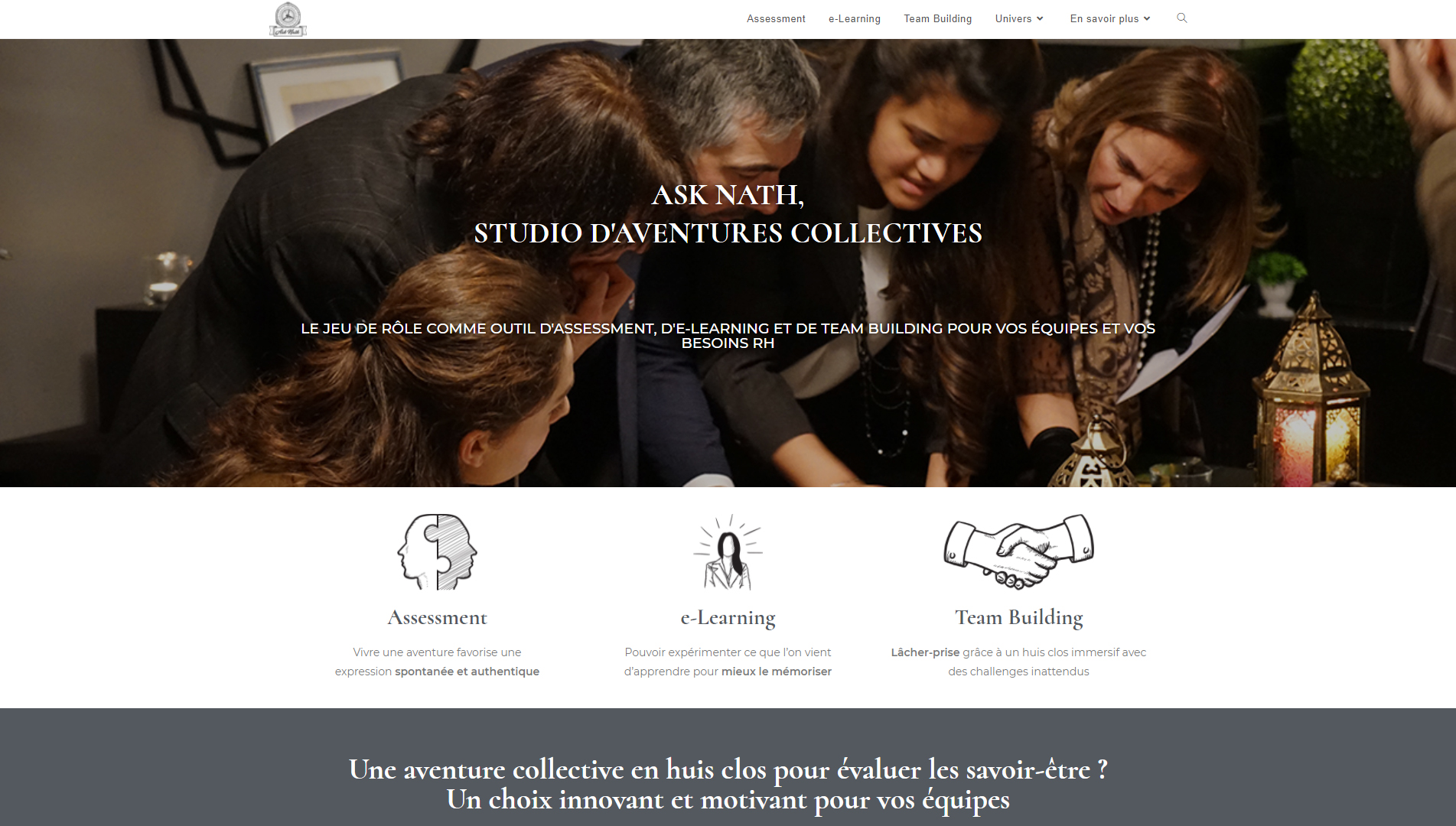1456x826 pixels.
Task: Click the hero title Ask Nath
Action: tap(728, 195)
